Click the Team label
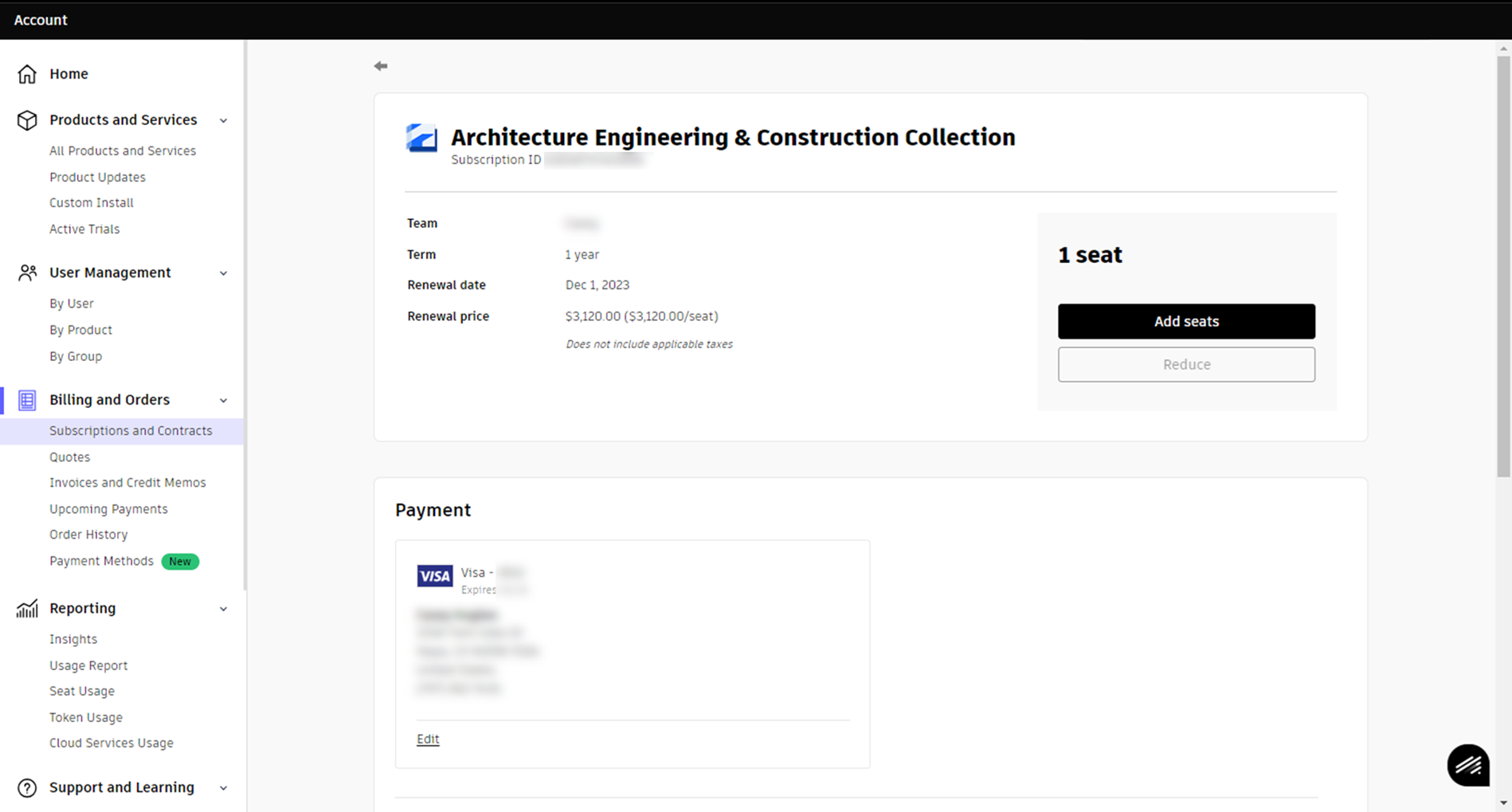Image resolution: width=1512 pixels, height=812 pixels. point(422,223)
